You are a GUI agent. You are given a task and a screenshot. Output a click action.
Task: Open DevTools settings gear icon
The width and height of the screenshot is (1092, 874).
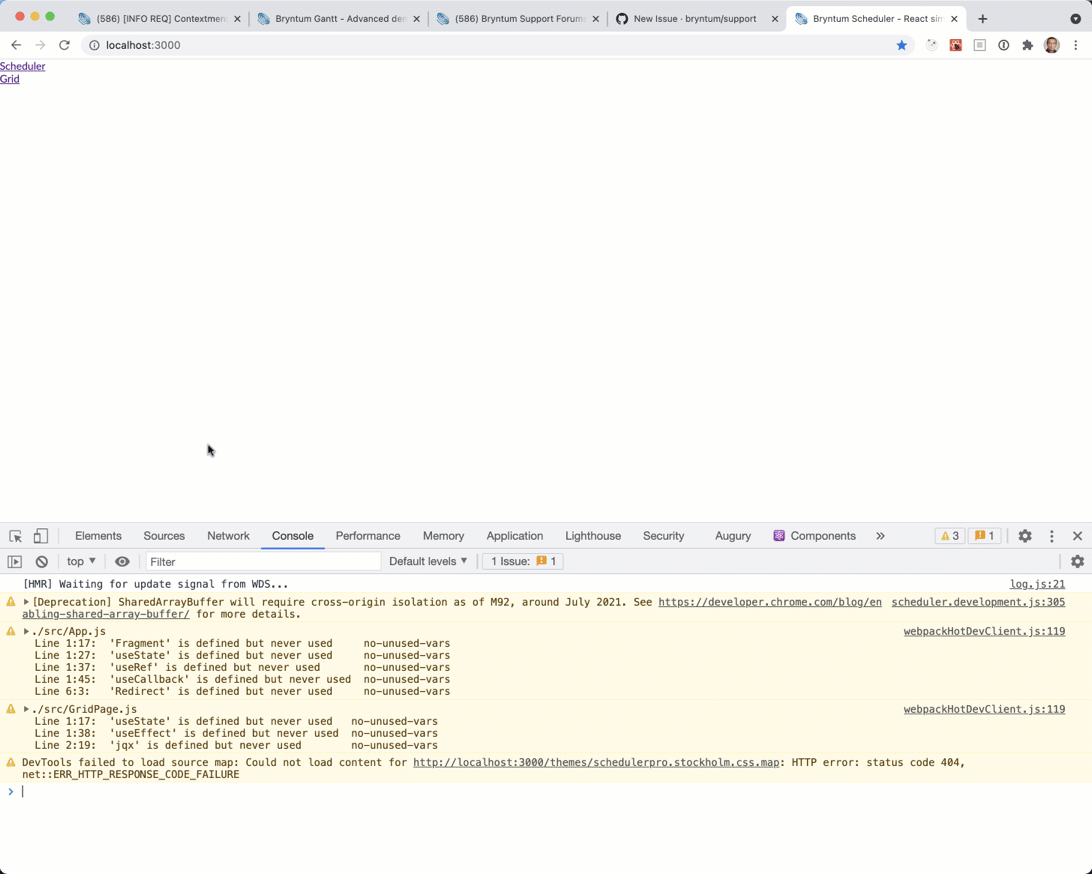tap(1024, 536)
